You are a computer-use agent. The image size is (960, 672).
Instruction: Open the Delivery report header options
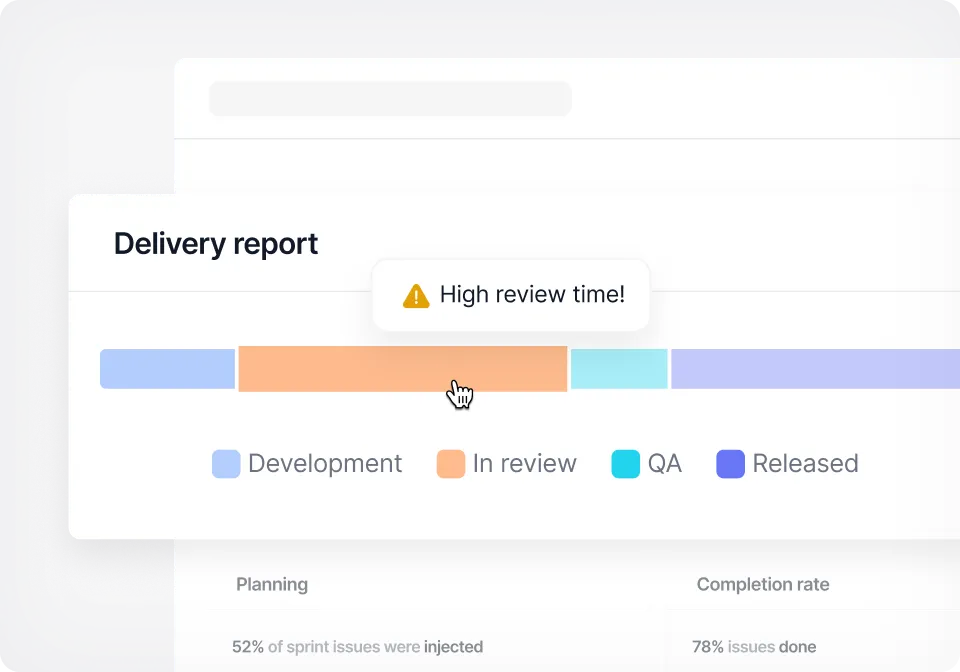coord(216,243)
